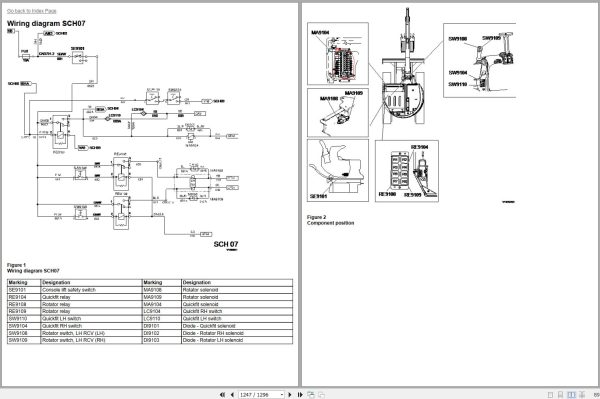Click the excavator component position illustration
Image resolution: width=600 pixels, height=399 pixels.
[411, 105]
